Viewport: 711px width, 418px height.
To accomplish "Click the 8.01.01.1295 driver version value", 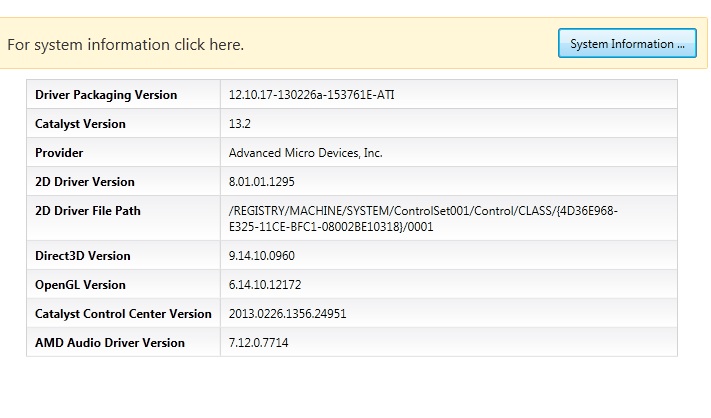I will [262, 182].
